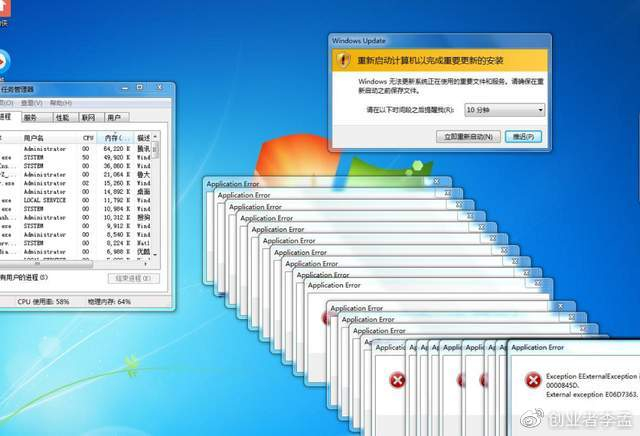This screenshot has width=640, height=436.
Task: Click title bar of front-most Application Error dialog
Action: pyautogui.click(x=573, y=347)
